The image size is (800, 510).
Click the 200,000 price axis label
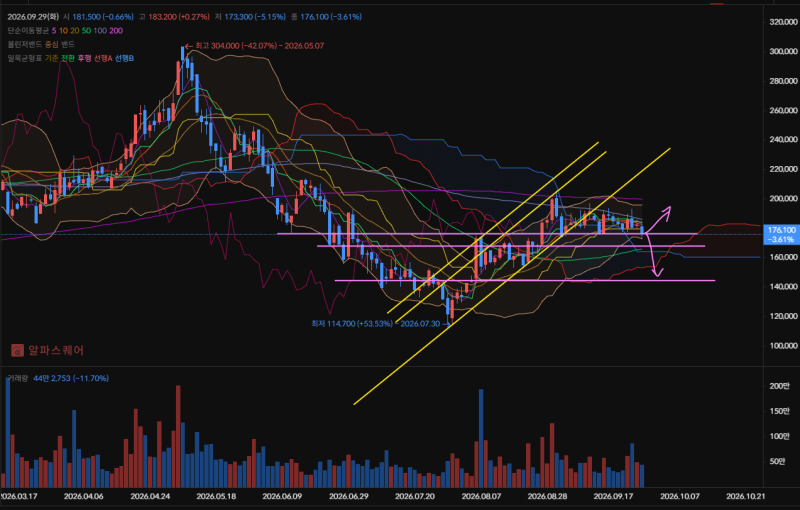click(x=783, y=198)
